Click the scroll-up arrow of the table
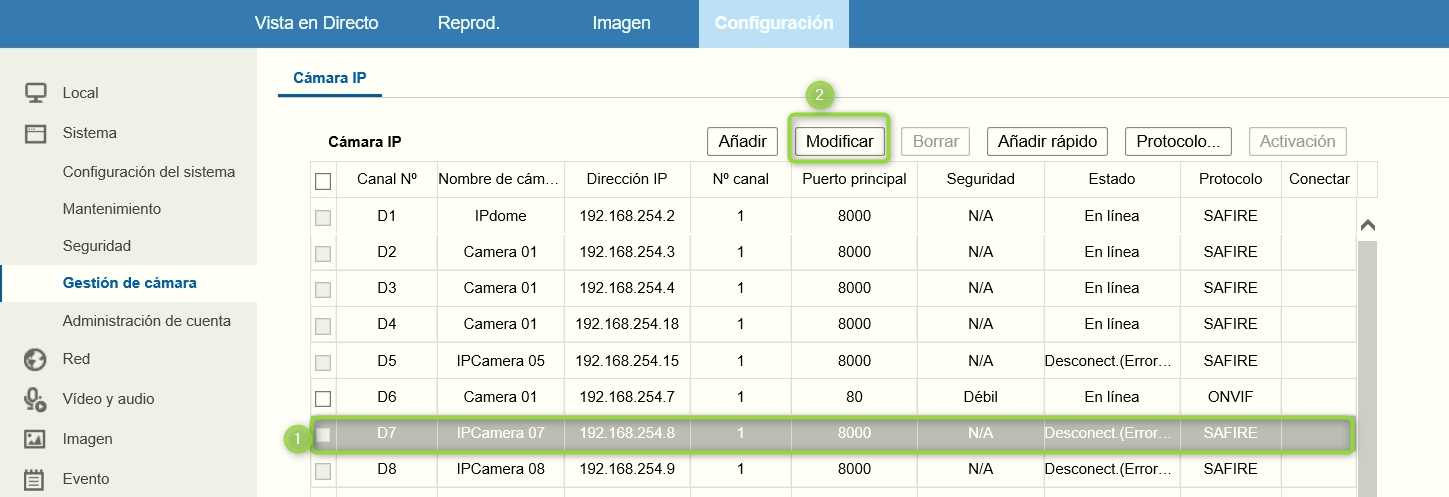Image resolution: width=1449 pixels, height=497 pixels. [1368, 225]
